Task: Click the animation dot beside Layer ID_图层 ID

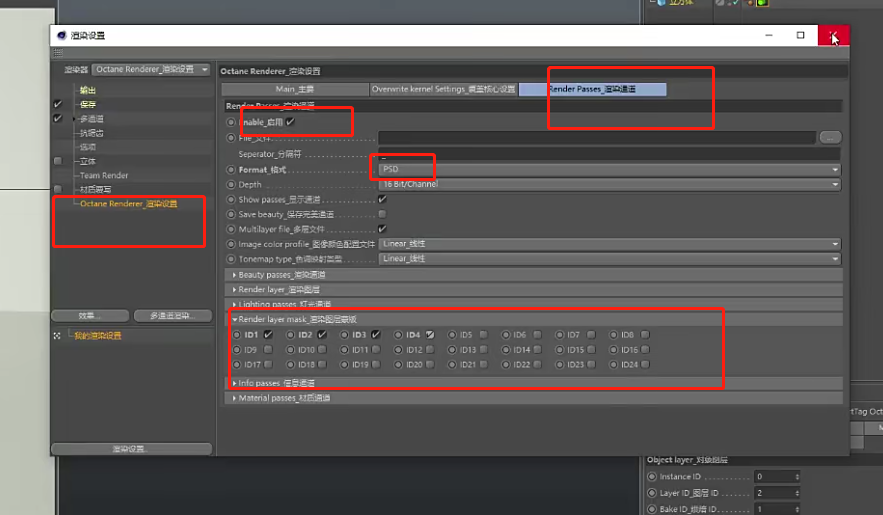Action: click(652, 492)
